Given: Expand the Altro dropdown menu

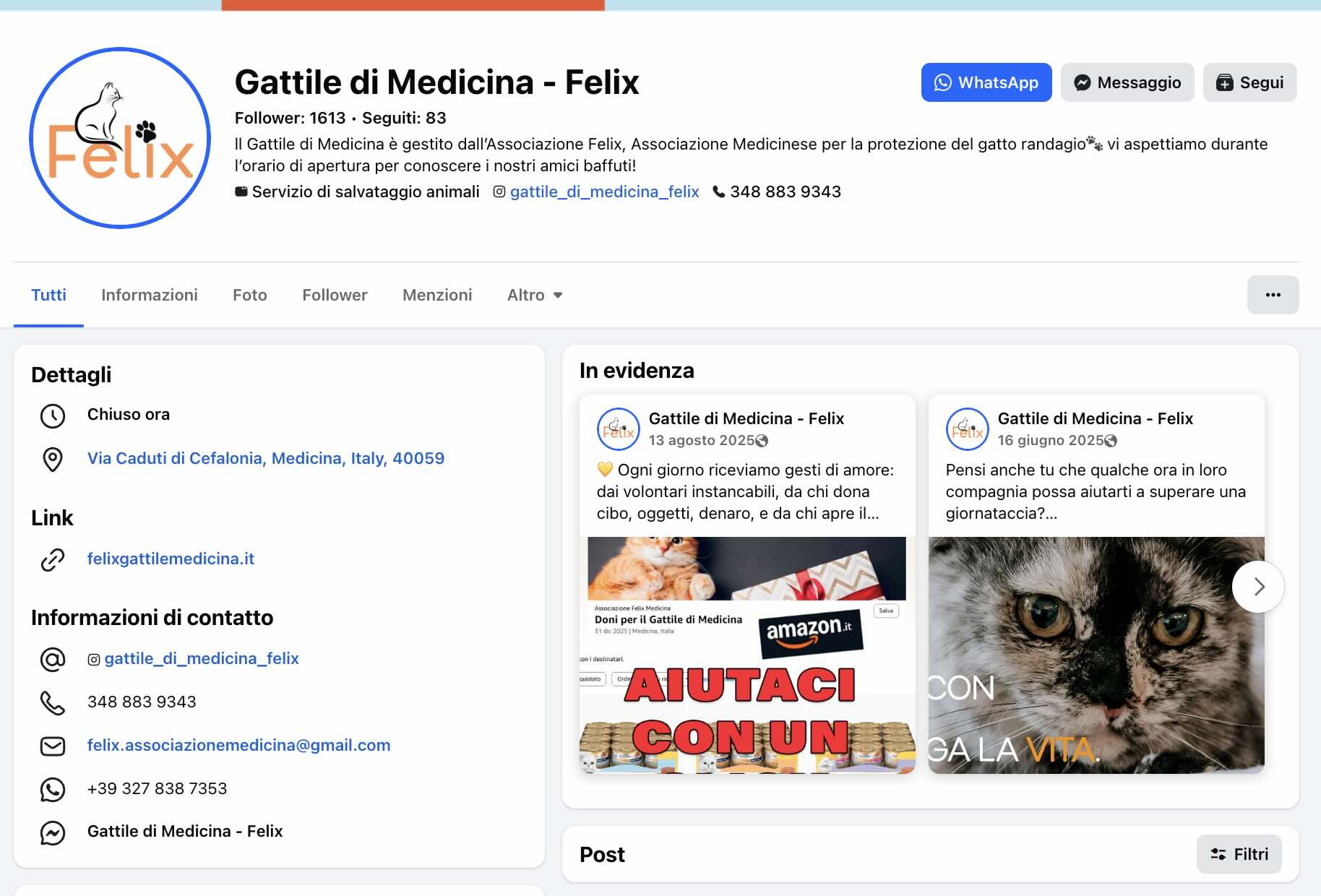Looking at the screenshot, I should pos(535,295).
